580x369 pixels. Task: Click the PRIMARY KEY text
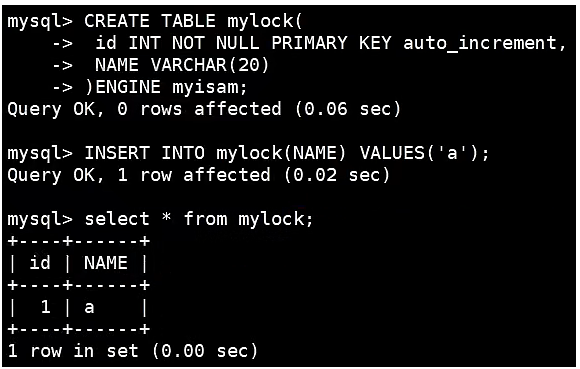coord(331,43)
